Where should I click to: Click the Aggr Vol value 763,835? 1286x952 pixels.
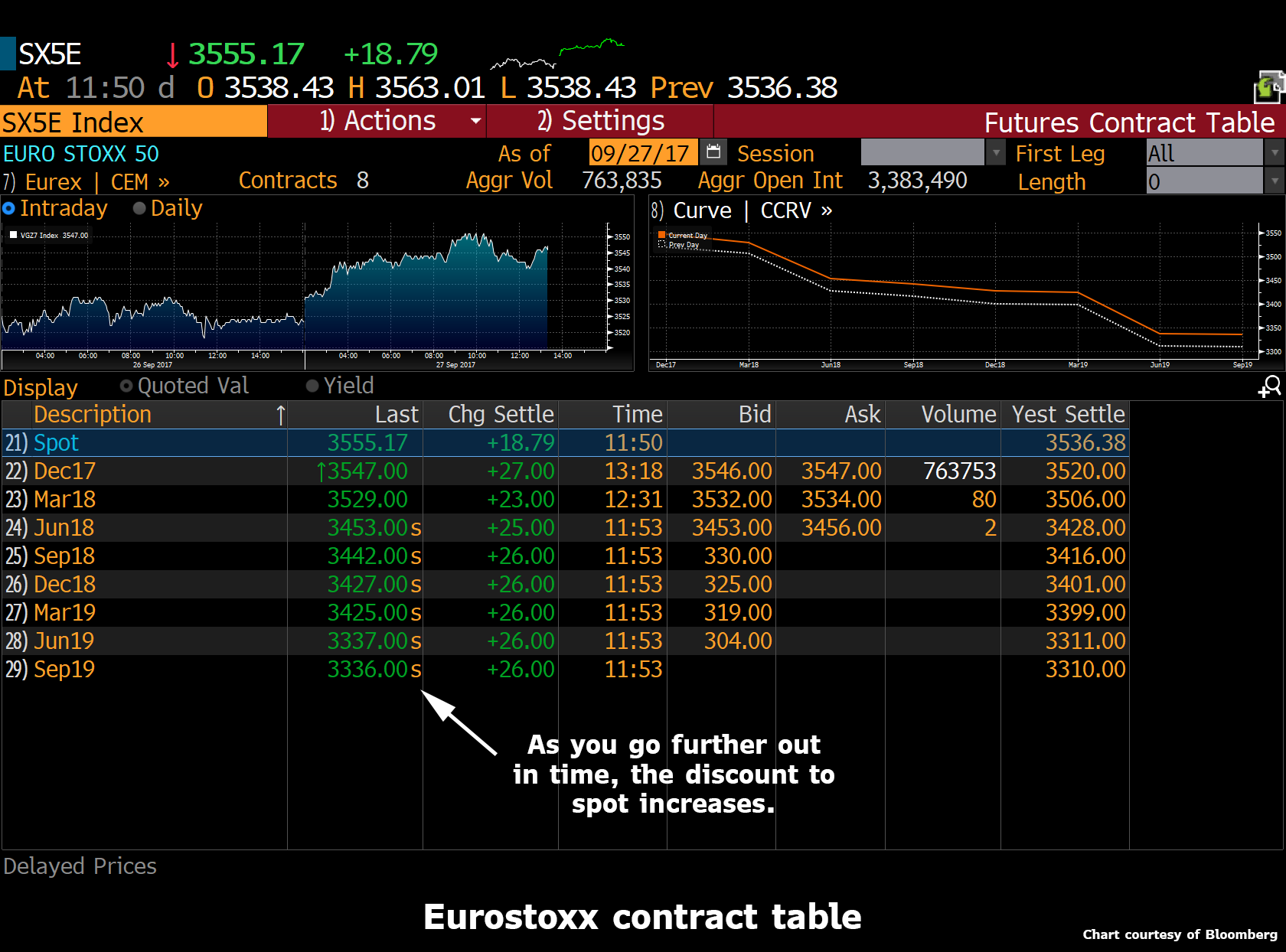coord(622,181)
